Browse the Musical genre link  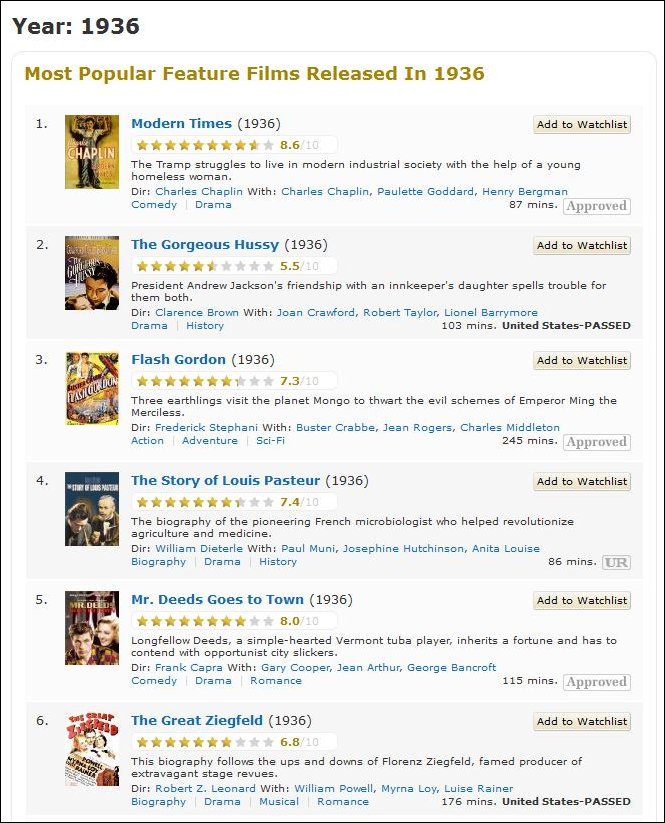click(x=279, y=802)
